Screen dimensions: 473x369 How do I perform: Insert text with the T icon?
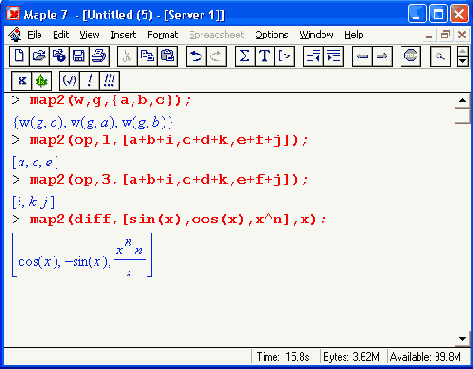[x=265, y=56]
